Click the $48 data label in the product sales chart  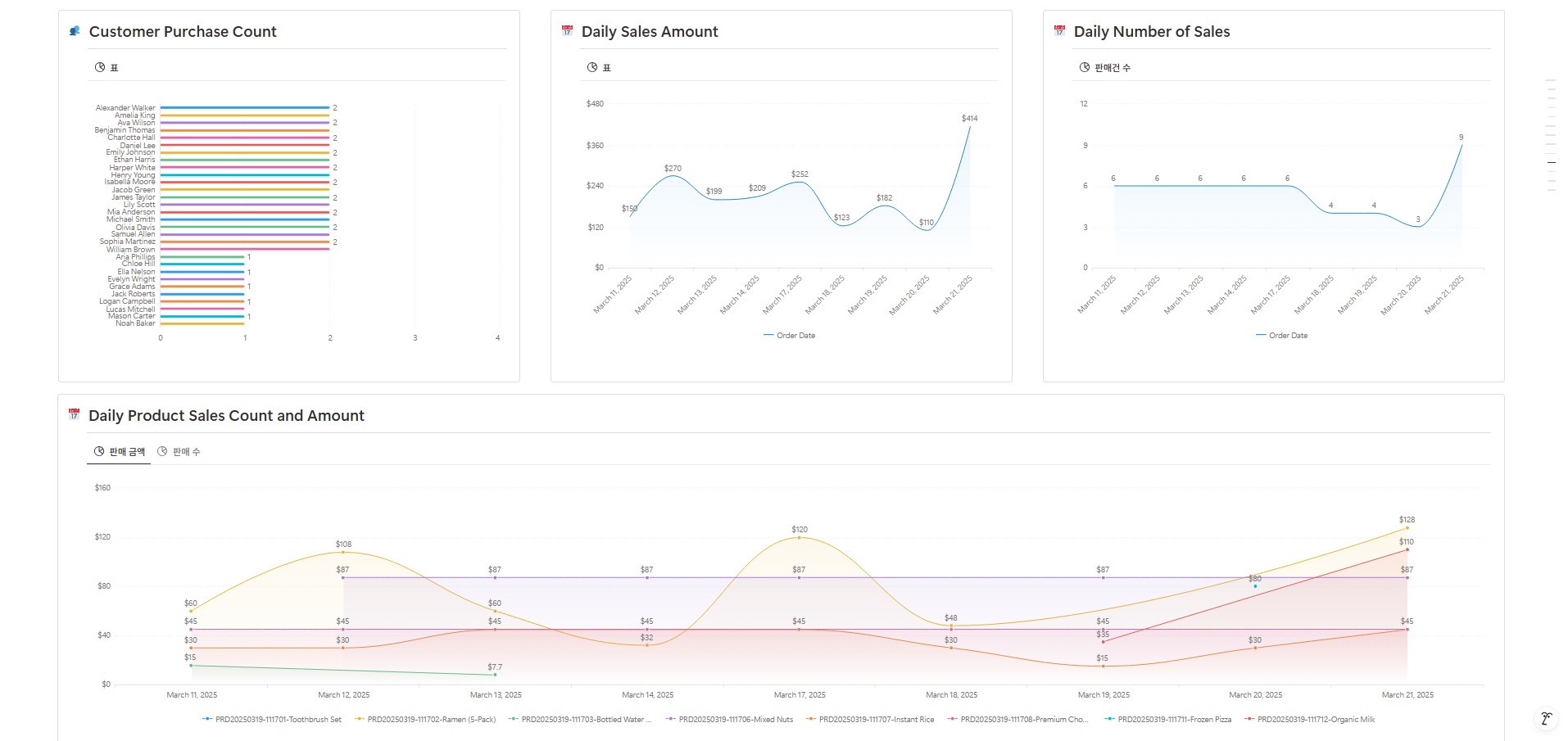[x=950, y=618]
